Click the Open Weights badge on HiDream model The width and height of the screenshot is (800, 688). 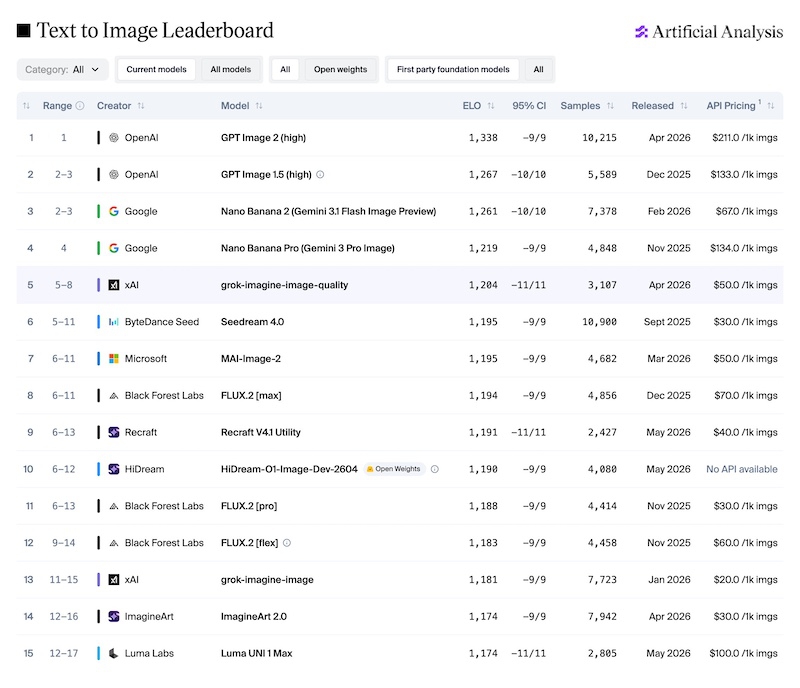point(394,469)
